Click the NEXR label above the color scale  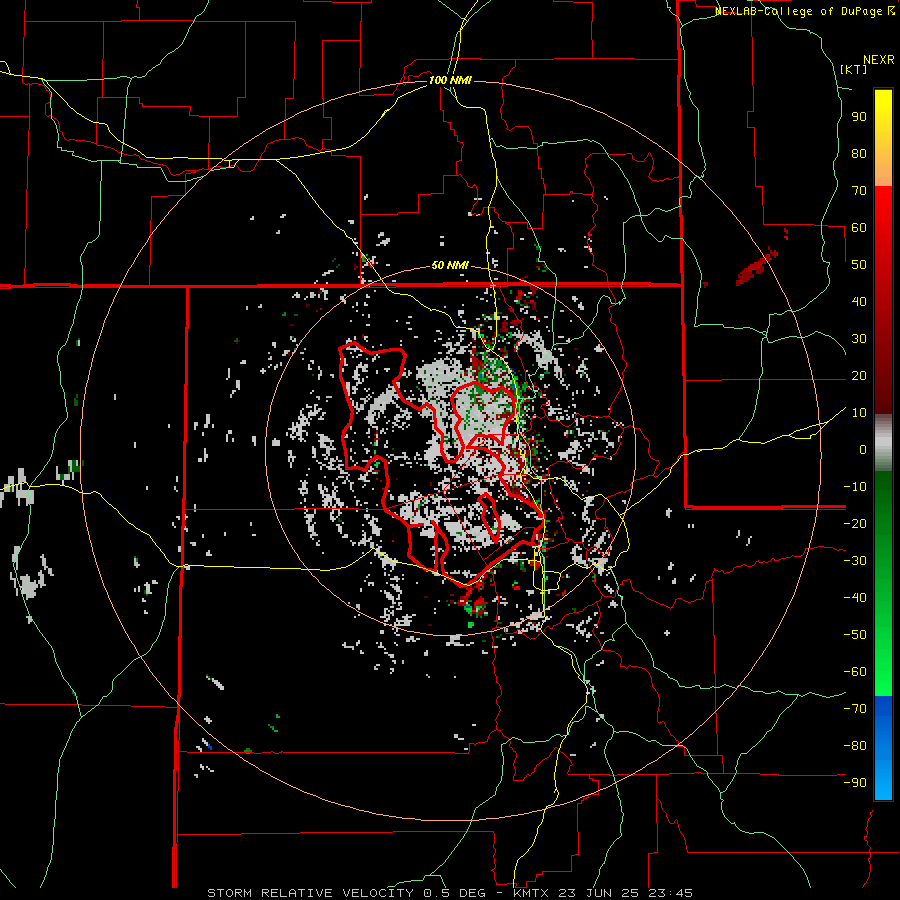[879, 60]
